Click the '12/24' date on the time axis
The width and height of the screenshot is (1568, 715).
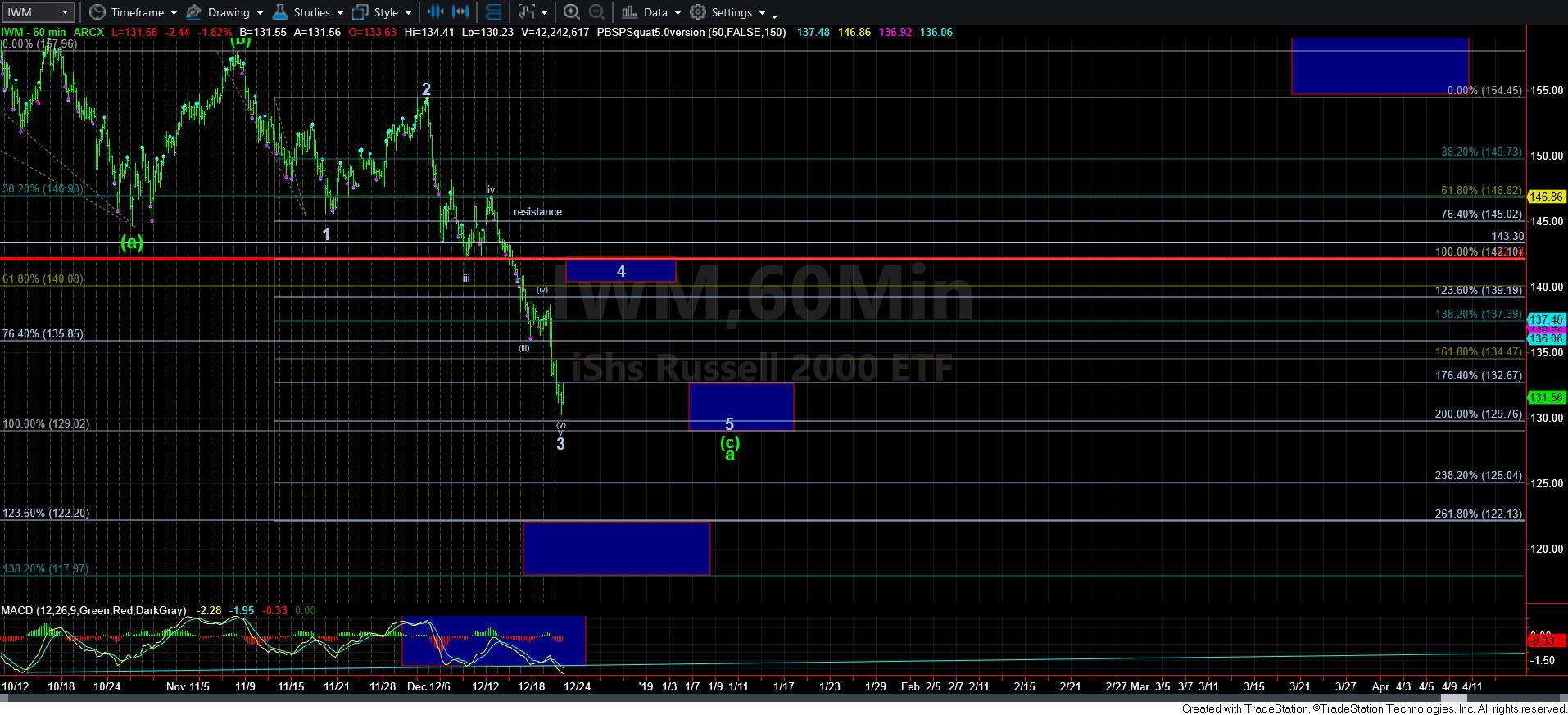tap(578, 686)
